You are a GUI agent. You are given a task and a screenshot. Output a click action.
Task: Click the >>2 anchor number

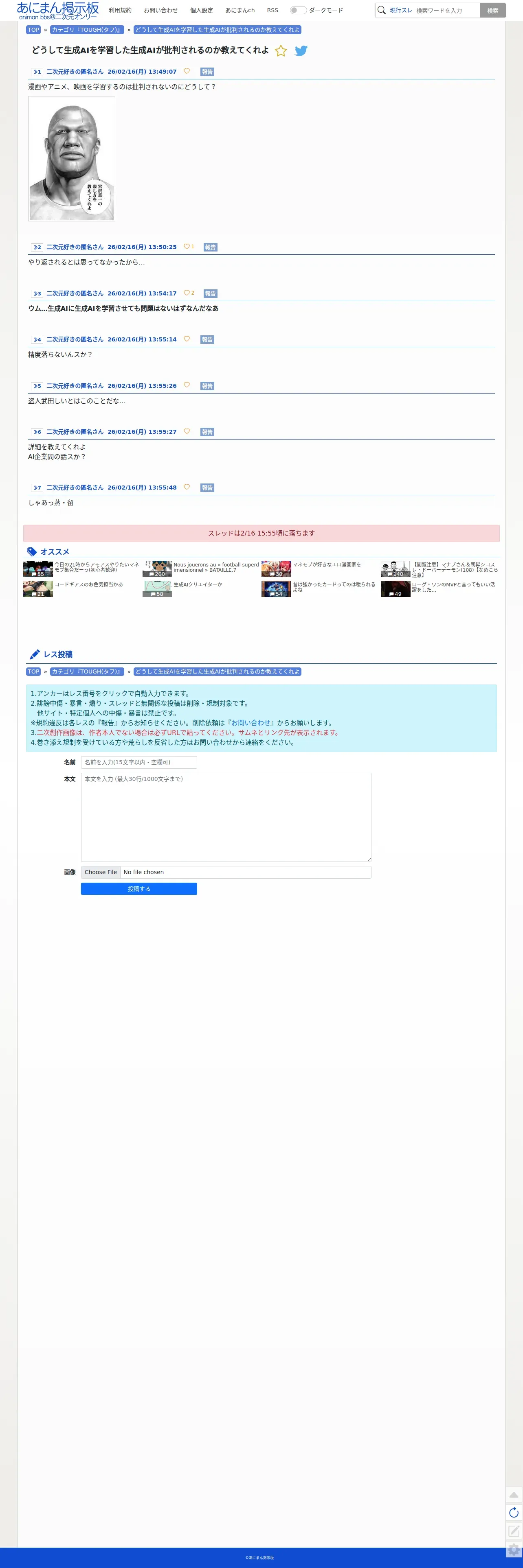click(37, 247)
